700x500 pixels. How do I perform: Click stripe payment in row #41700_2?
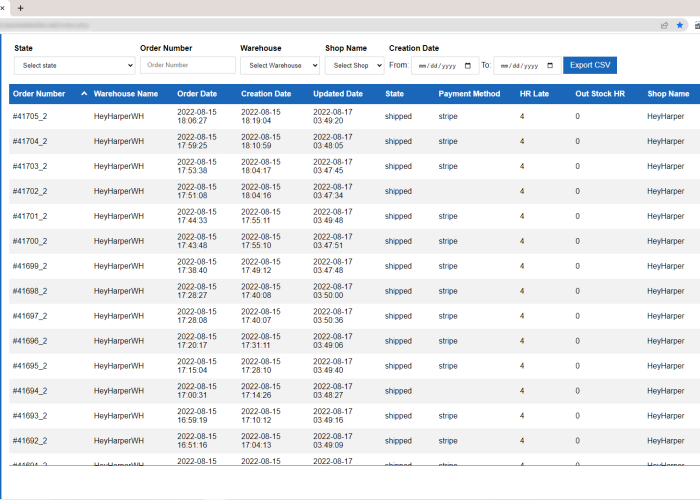[x=448, y=242]
